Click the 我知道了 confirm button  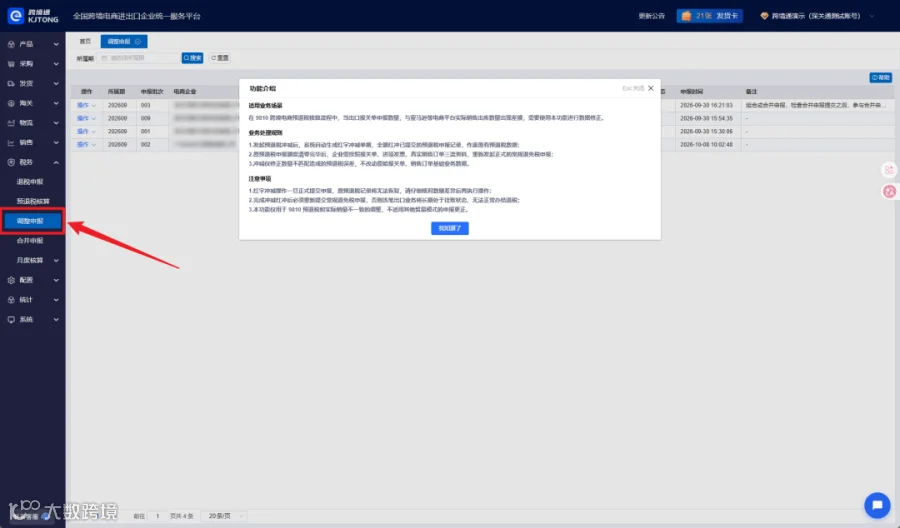click(449, 228)
